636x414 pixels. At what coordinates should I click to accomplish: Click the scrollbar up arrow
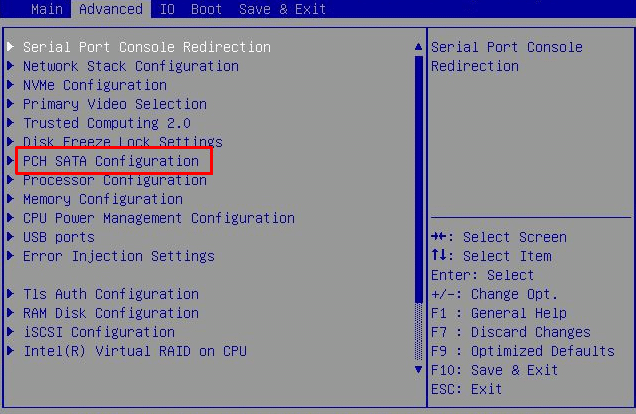[x=418, y=47]
